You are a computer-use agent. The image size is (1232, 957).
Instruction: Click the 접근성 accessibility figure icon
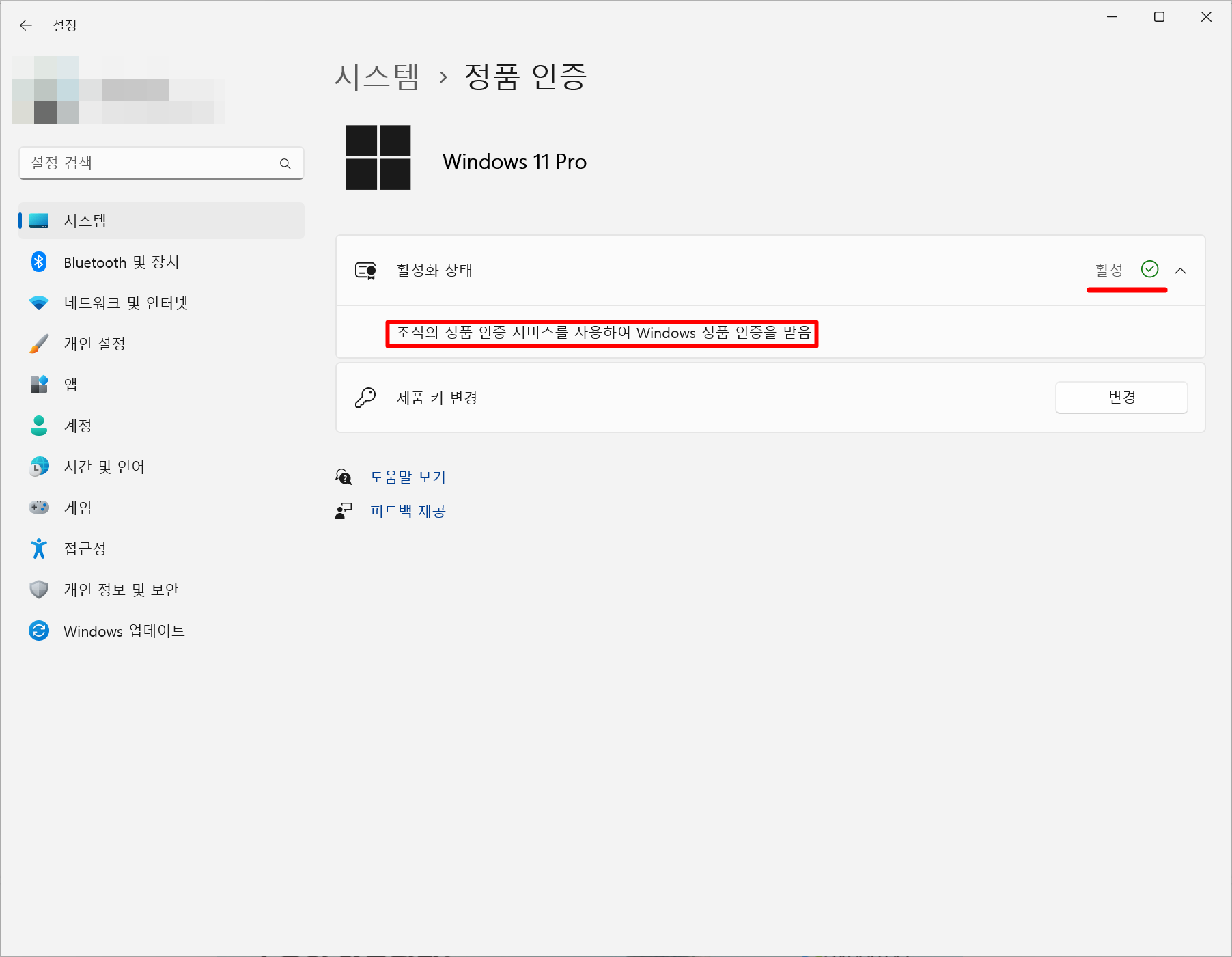[39, 549]
